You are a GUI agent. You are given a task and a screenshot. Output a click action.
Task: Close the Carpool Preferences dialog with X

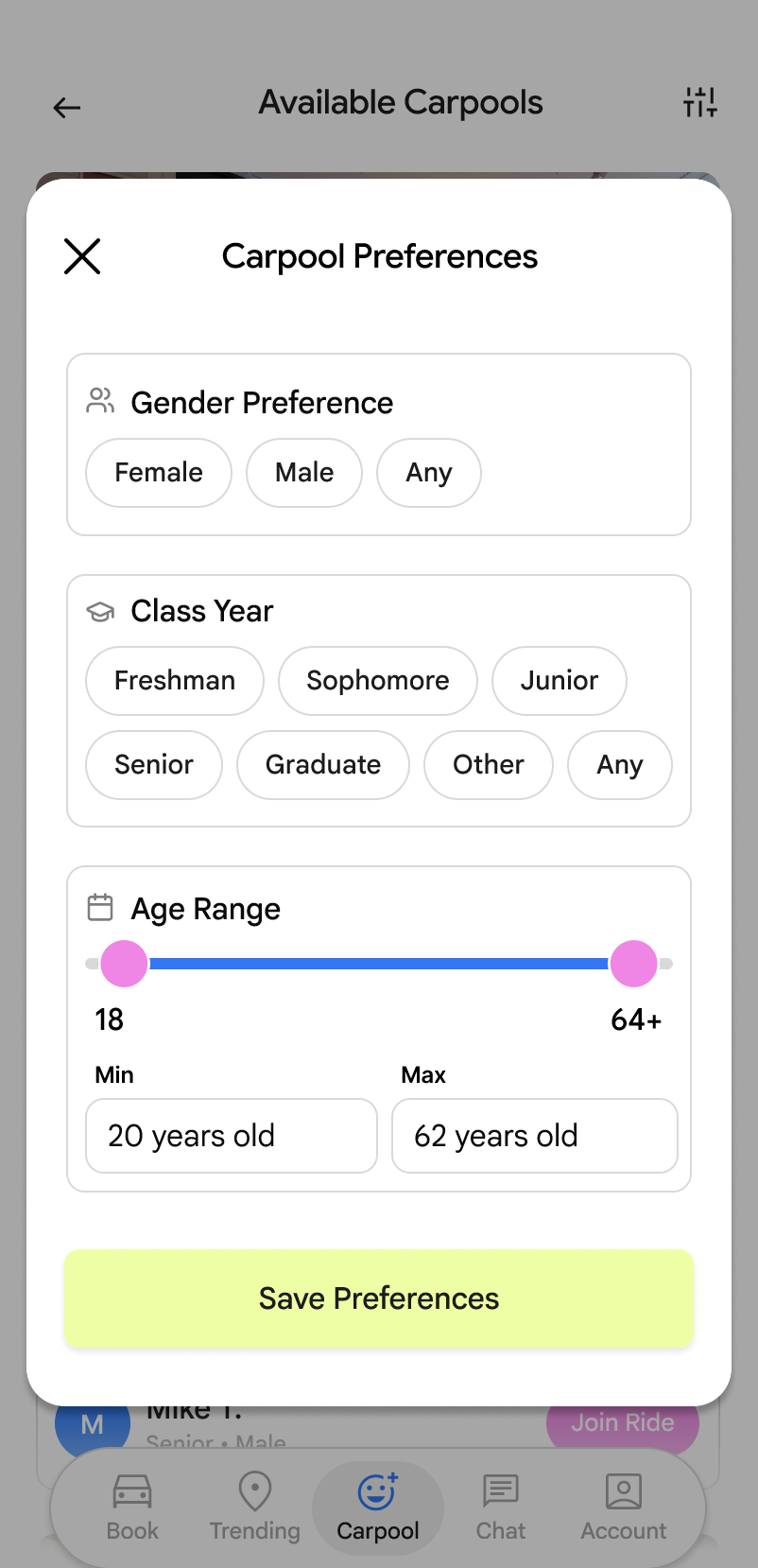point(82,256)
